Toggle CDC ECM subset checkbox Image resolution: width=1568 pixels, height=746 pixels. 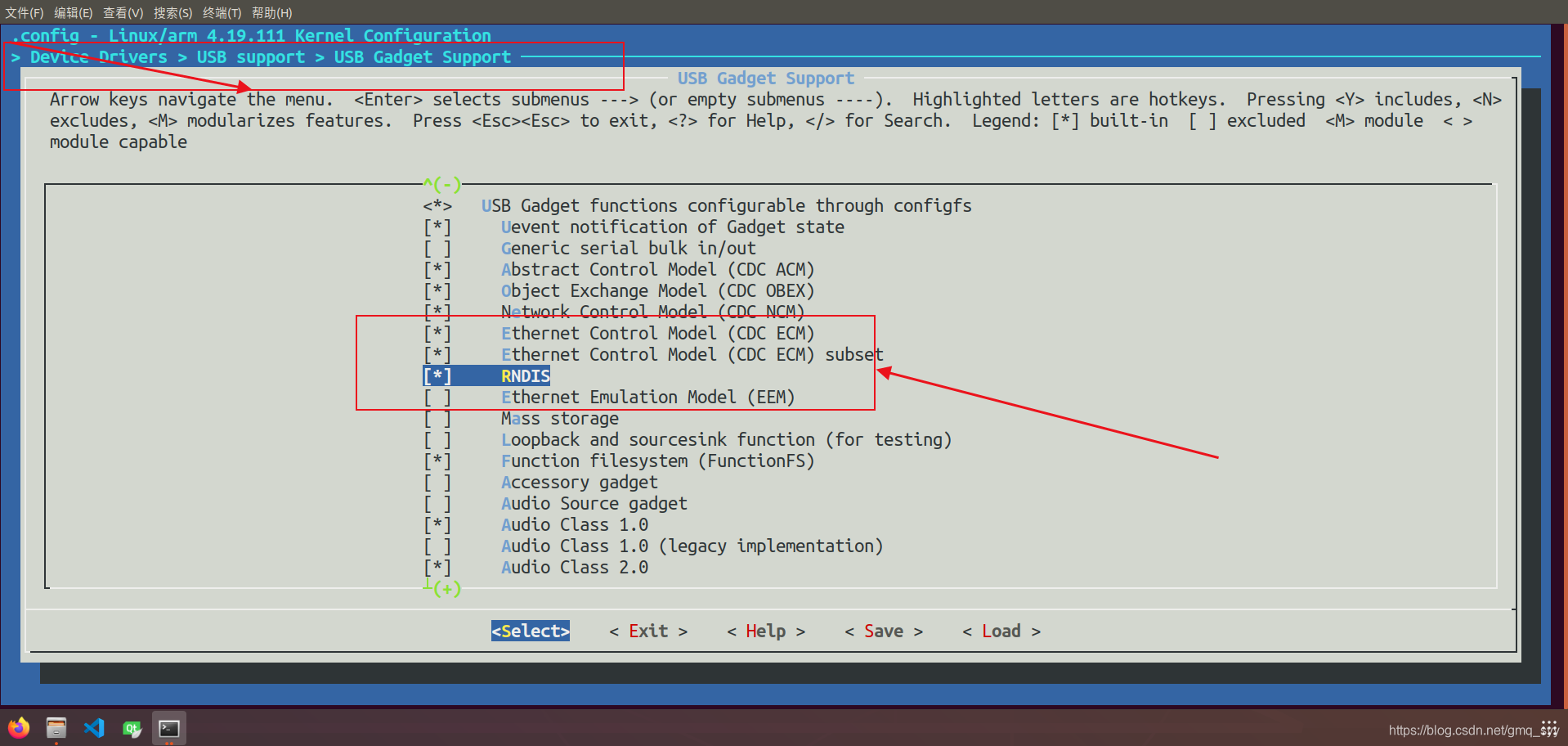pos(437,354)
